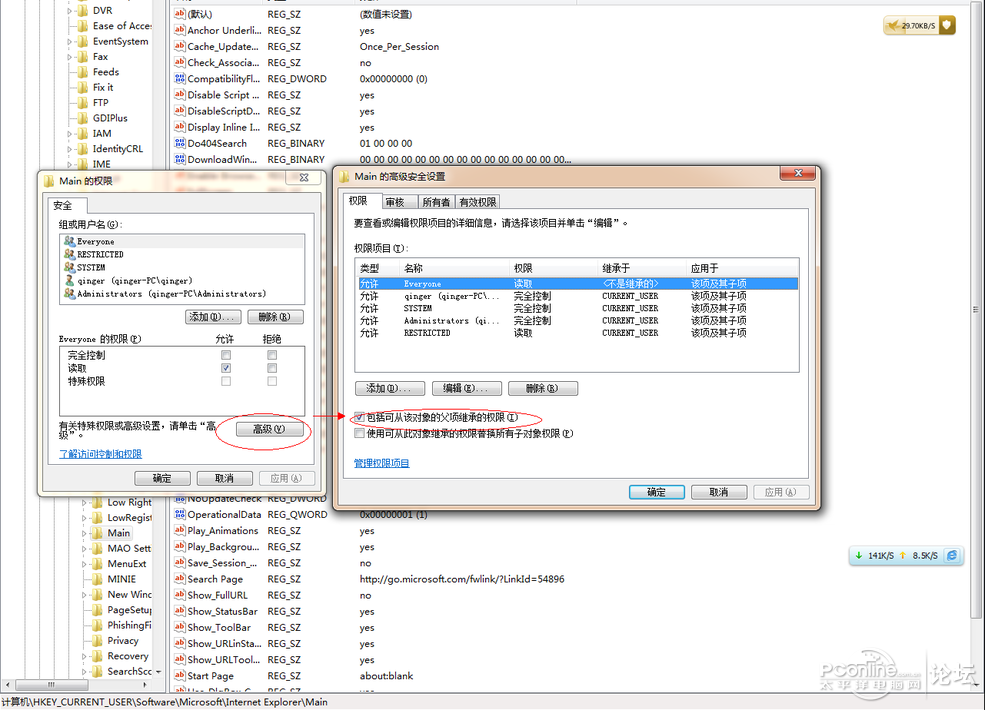Click the Everyone user group icon
The height and width of the screenshot is (710, 985).
point(69,242)
